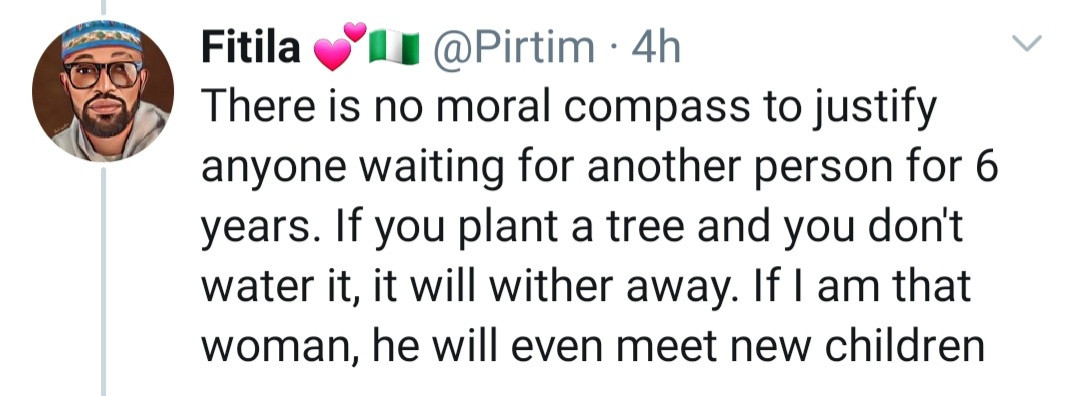Click the @Pirtim handle
This screenshot has height=396, width=1080.
(512, 49)
